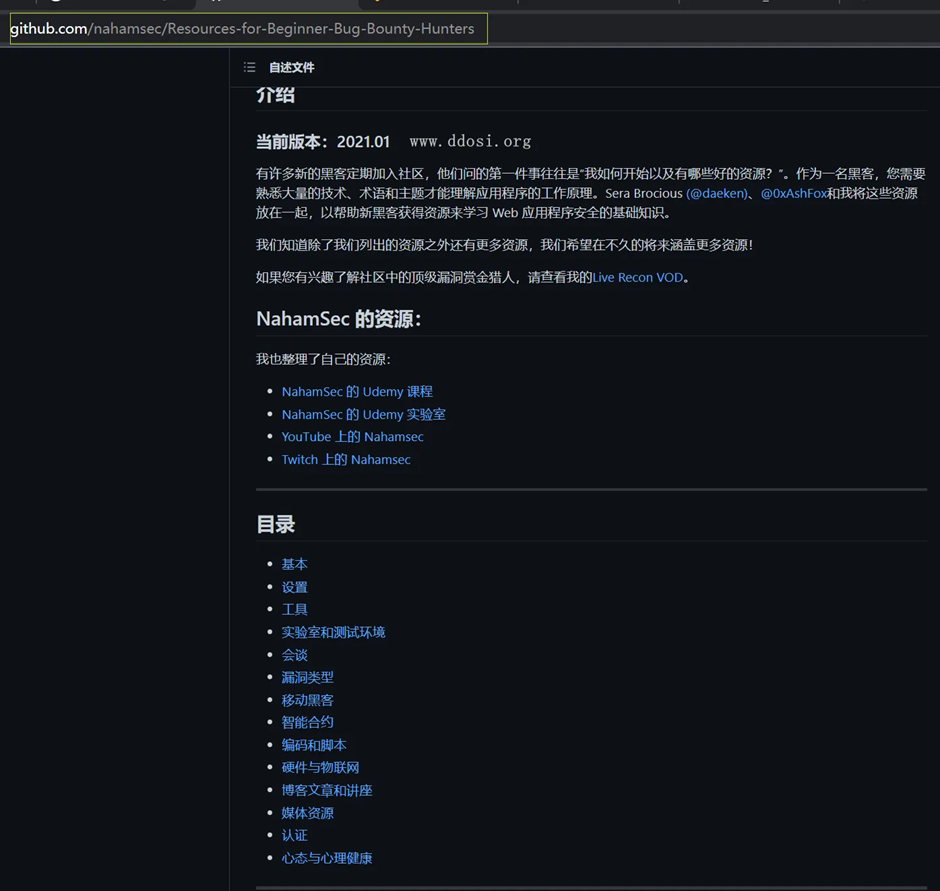Navigate to 博客文章和讲座 section
940x891 pixels.
coord(327,790)
